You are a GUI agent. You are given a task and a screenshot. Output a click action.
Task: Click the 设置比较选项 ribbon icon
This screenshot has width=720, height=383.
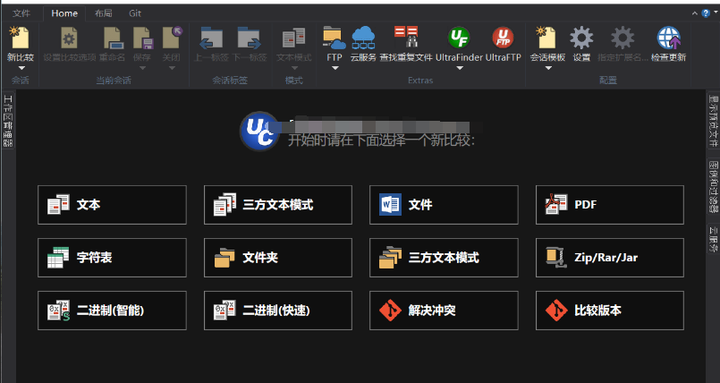click(x=69, y=38)
